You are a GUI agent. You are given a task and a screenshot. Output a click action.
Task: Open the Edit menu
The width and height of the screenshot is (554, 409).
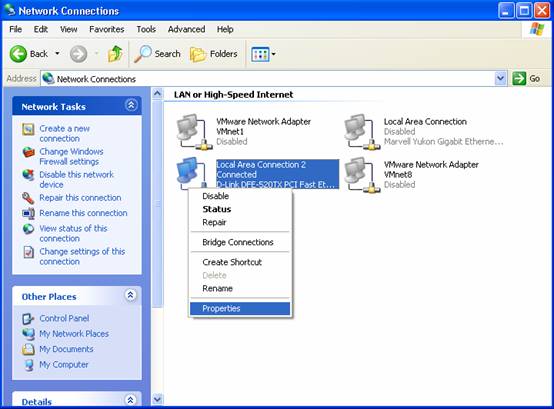tap(41, 29)
